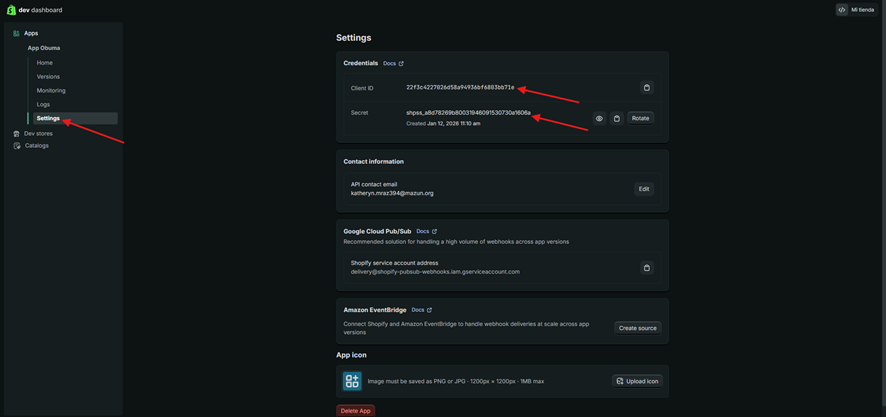Copy the Secret key to clipboard
Image resolution: width=886 pixels, height=417 pixels.
617,118
